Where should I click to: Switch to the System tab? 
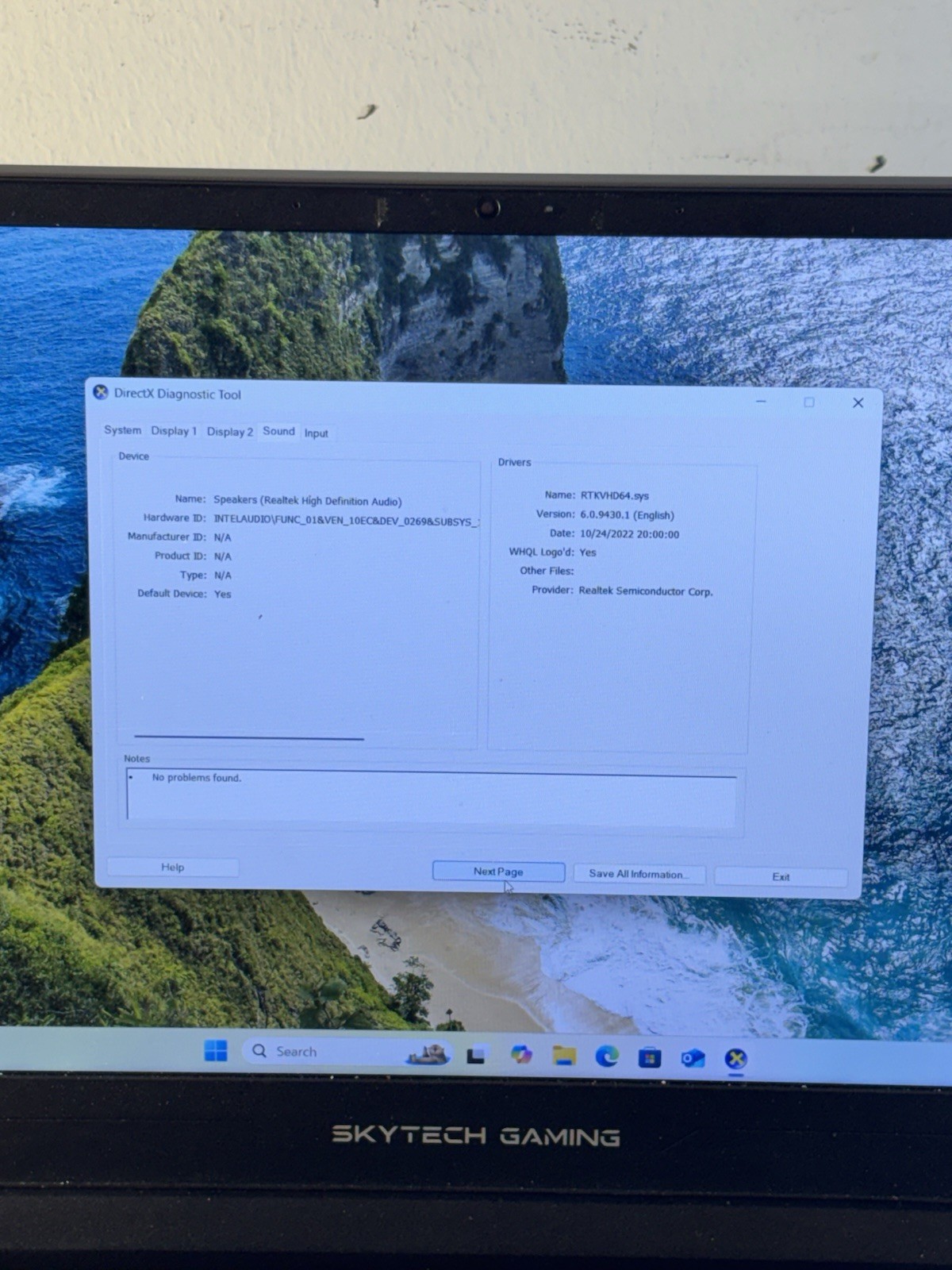click(123, 430)
